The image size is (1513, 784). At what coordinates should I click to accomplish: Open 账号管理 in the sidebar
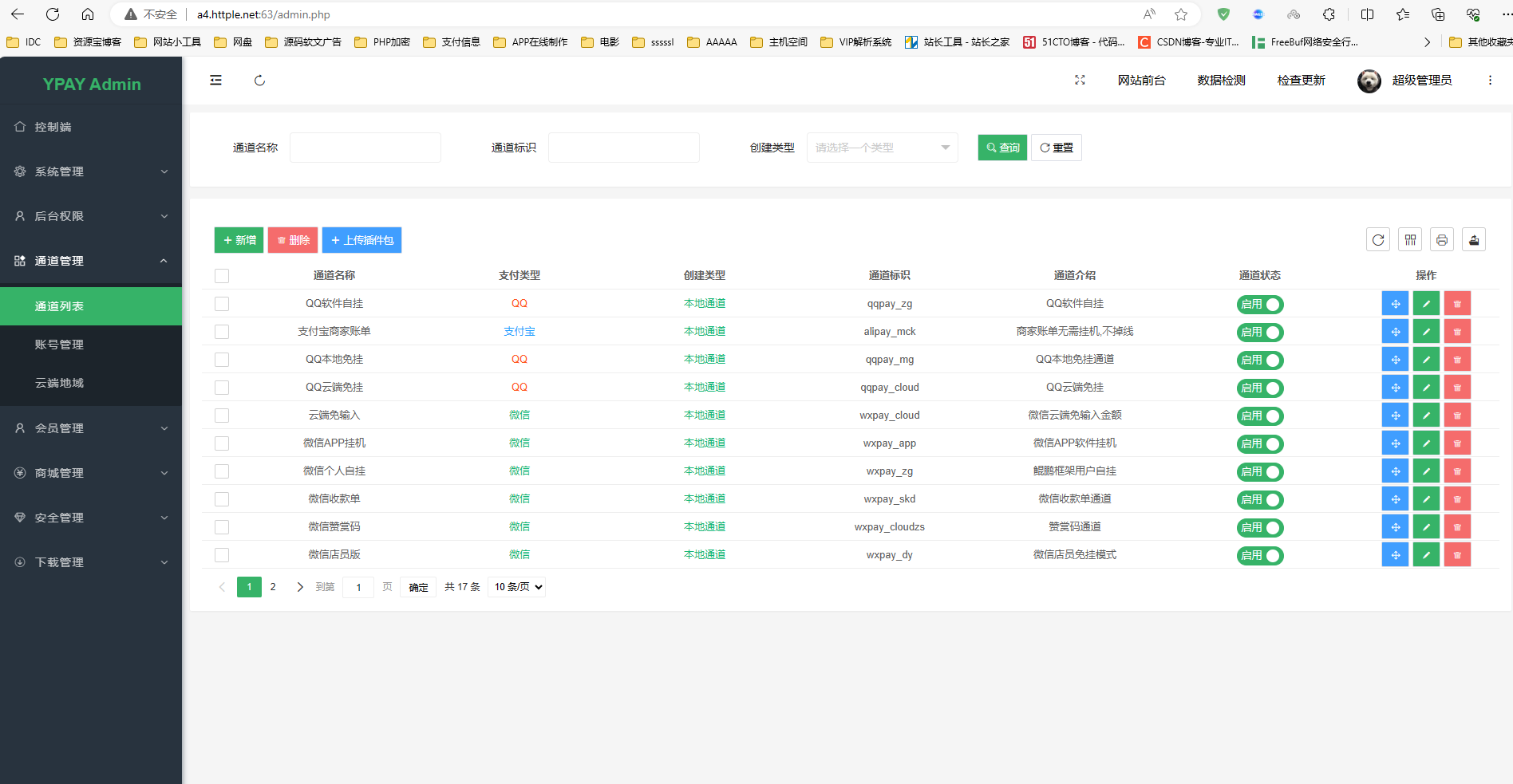click(x=91, y=345)
